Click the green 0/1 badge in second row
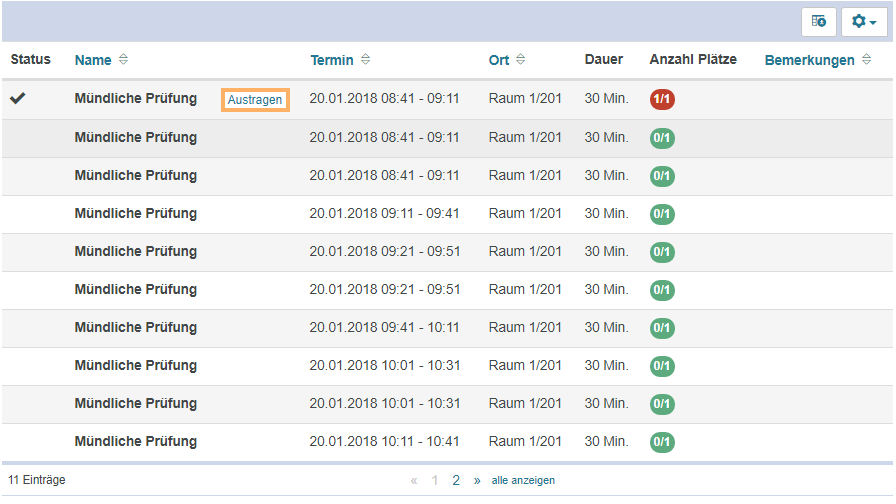The height and width of the screenshot is (504, 896). pos(661,138)
